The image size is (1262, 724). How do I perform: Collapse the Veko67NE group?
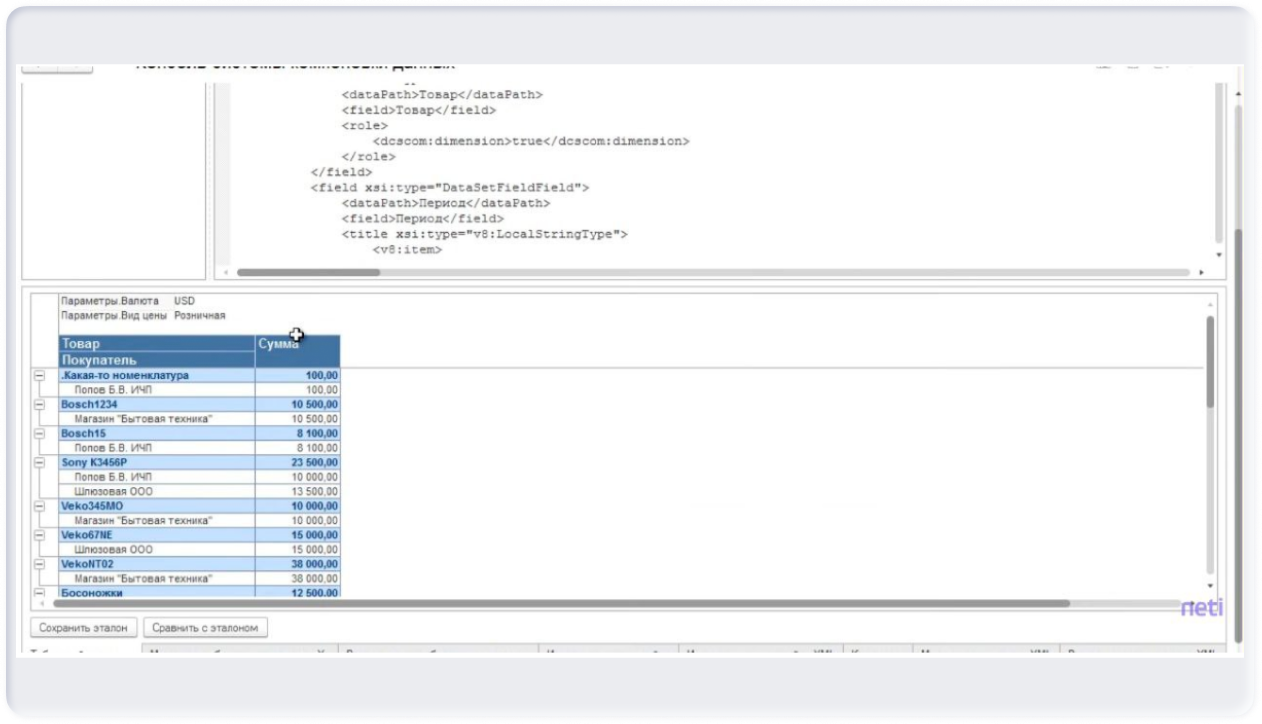point(40,535)
